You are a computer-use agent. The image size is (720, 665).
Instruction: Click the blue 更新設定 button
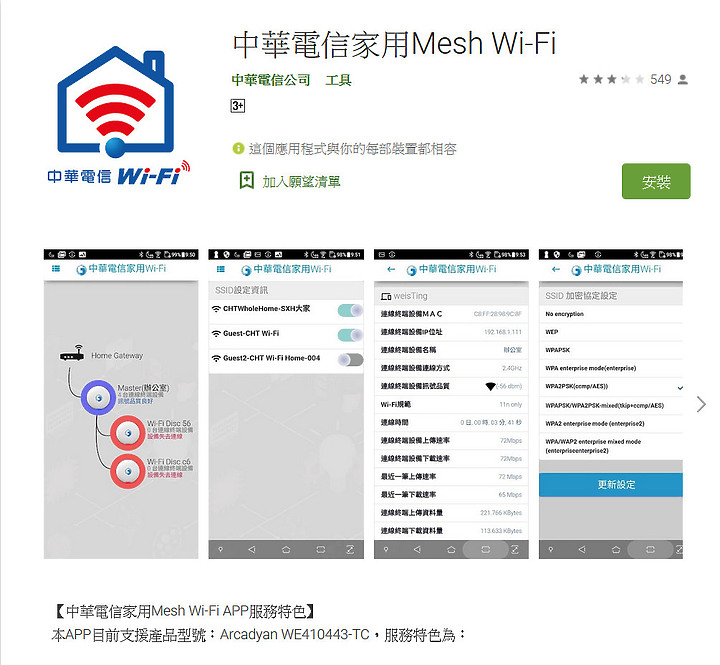coord(611,485)
